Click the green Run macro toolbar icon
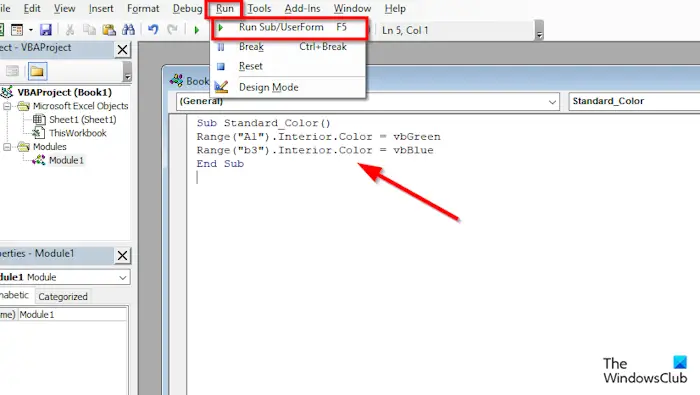The height and width of the screenshot is (395, 700). [x=196, y=30]
